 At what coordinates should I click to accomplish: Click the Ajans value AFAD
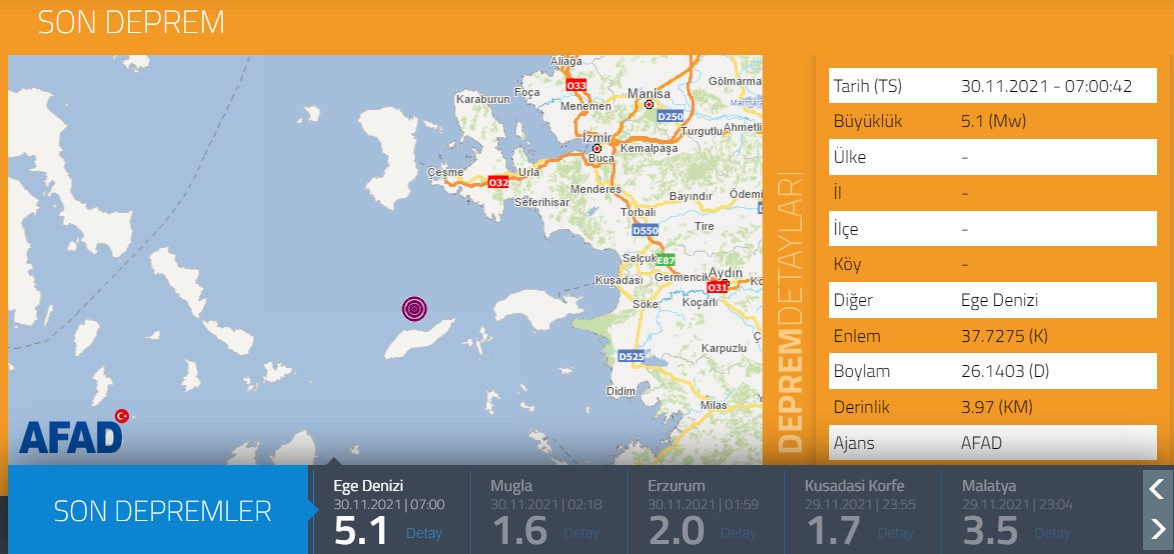981,443
